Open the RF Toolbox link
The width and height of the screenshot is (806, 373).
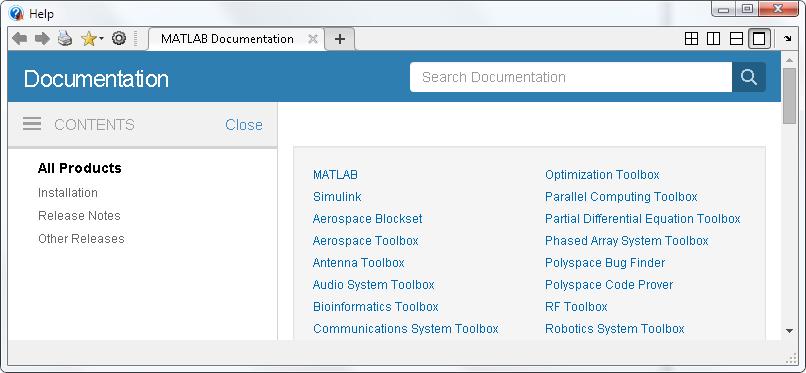click(x=576, y=307)
